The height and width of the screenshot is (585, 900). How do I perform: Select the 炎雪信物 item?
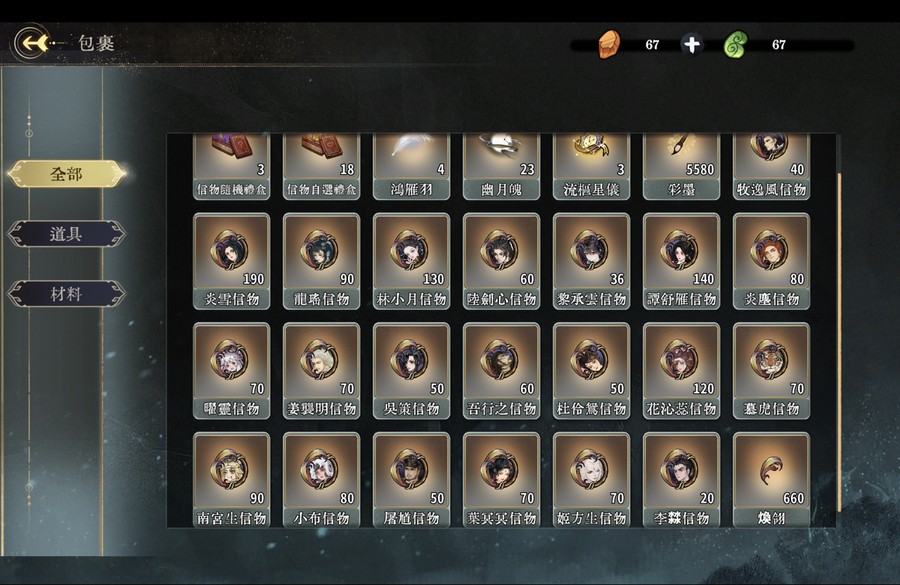pyautogui.click(x=232, y=261)
